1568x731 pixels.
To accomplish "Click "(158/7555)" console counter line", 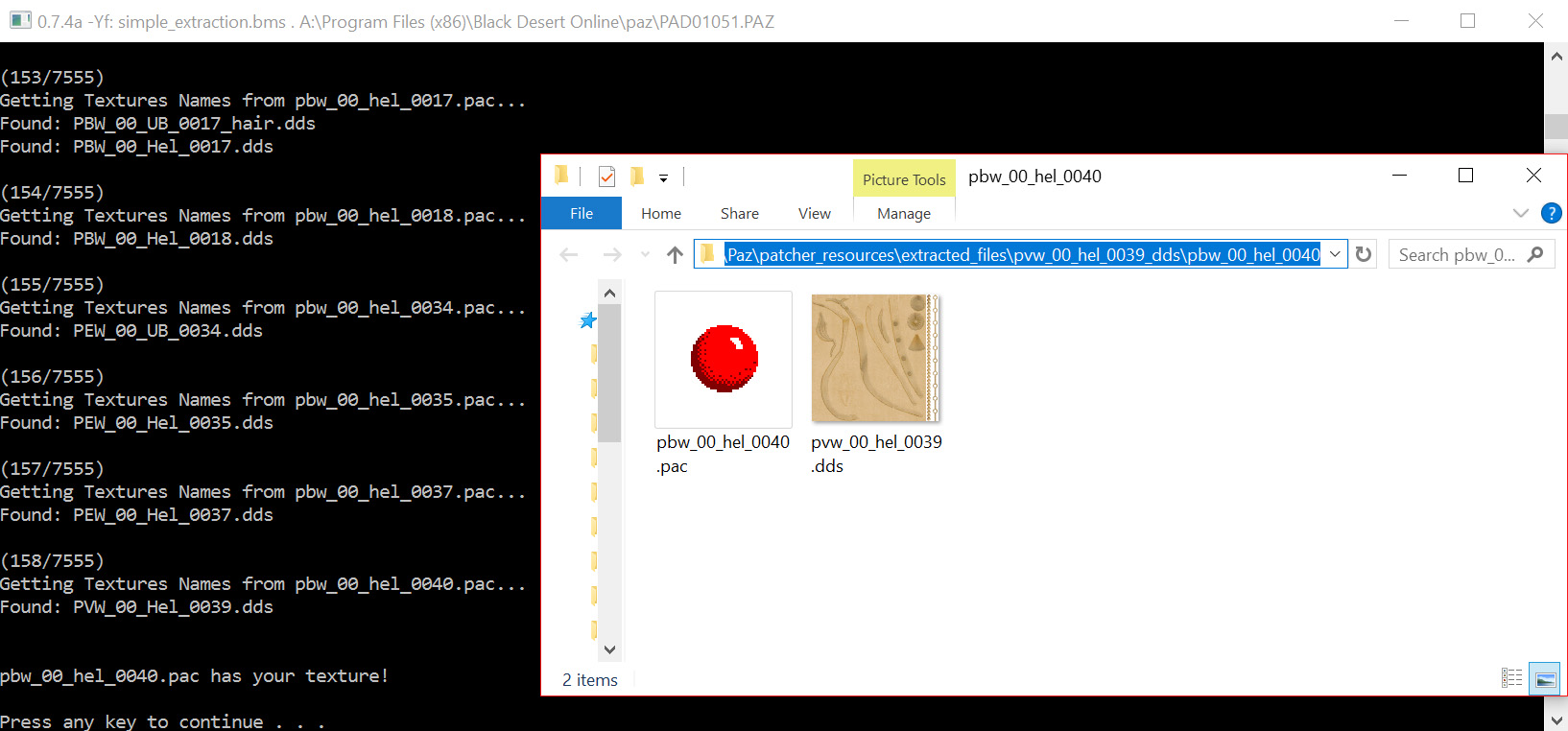I will point(52,561).
